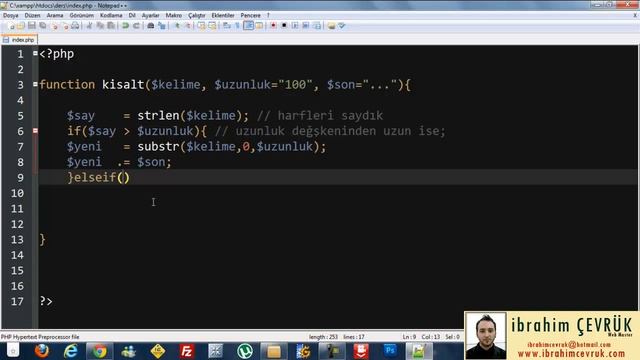Click the Close document toolbar icon
640x360 pixels.
pyautogui.click(x=54, y=26)
